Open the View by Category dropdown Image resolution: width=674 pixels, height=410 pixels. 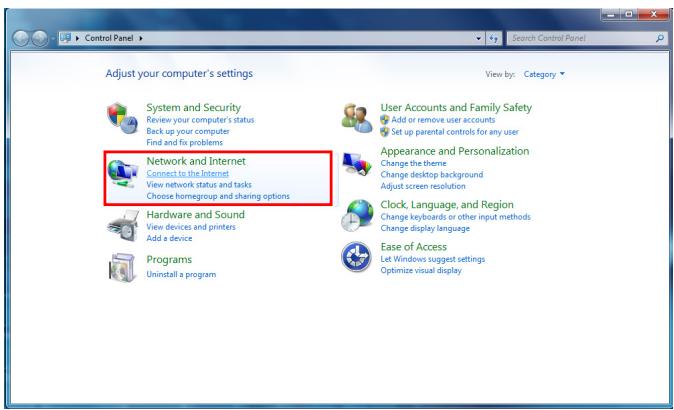[x=544, y=74]
